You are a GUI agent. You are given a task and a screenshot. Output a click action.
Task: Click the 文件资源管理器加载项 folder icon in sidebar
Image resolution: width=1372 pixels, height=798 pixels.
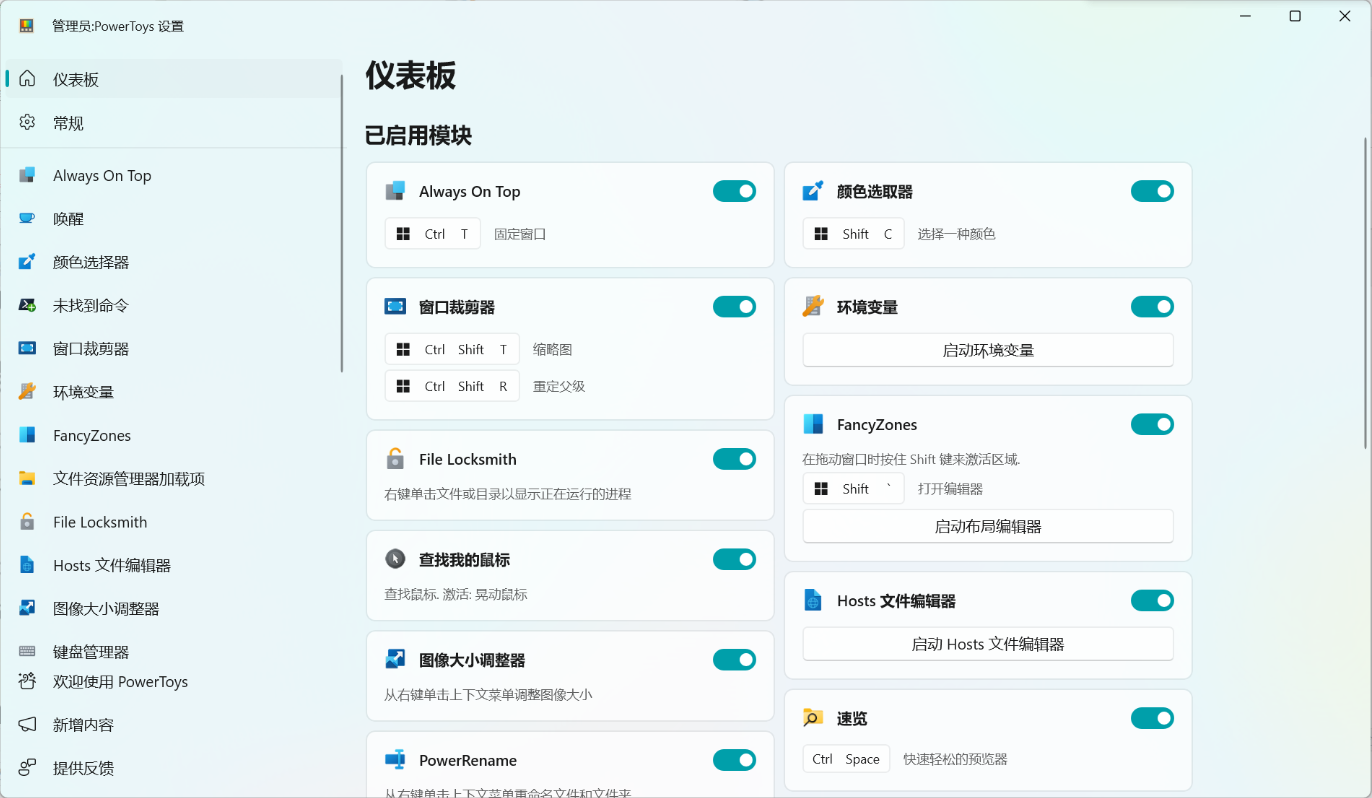pyautogui.click(x=27, y=479)
